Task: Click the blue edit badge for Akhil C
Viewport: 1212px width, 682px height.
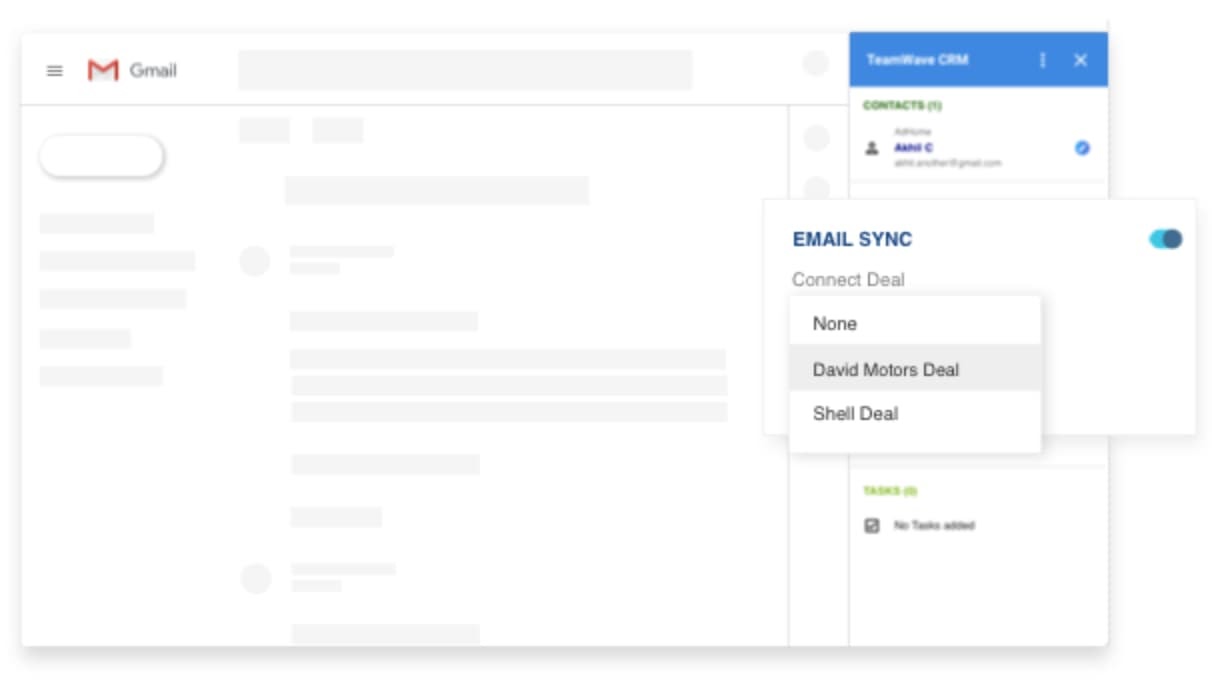Action: point(1082,148)
